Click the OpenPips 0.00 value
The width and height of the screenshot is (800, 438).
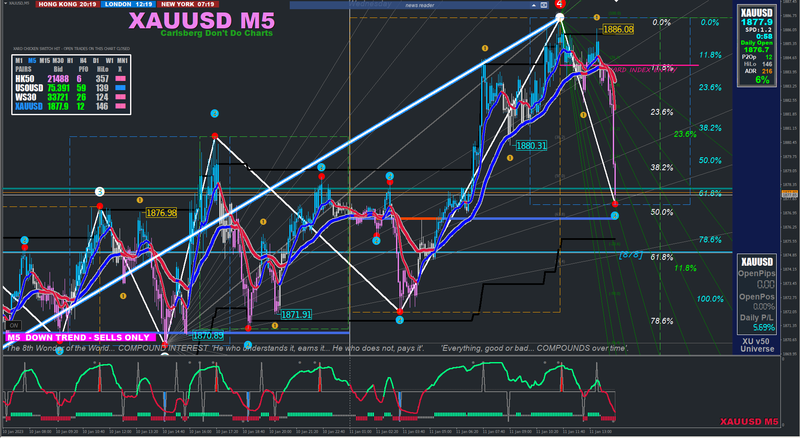pos(766,284)
